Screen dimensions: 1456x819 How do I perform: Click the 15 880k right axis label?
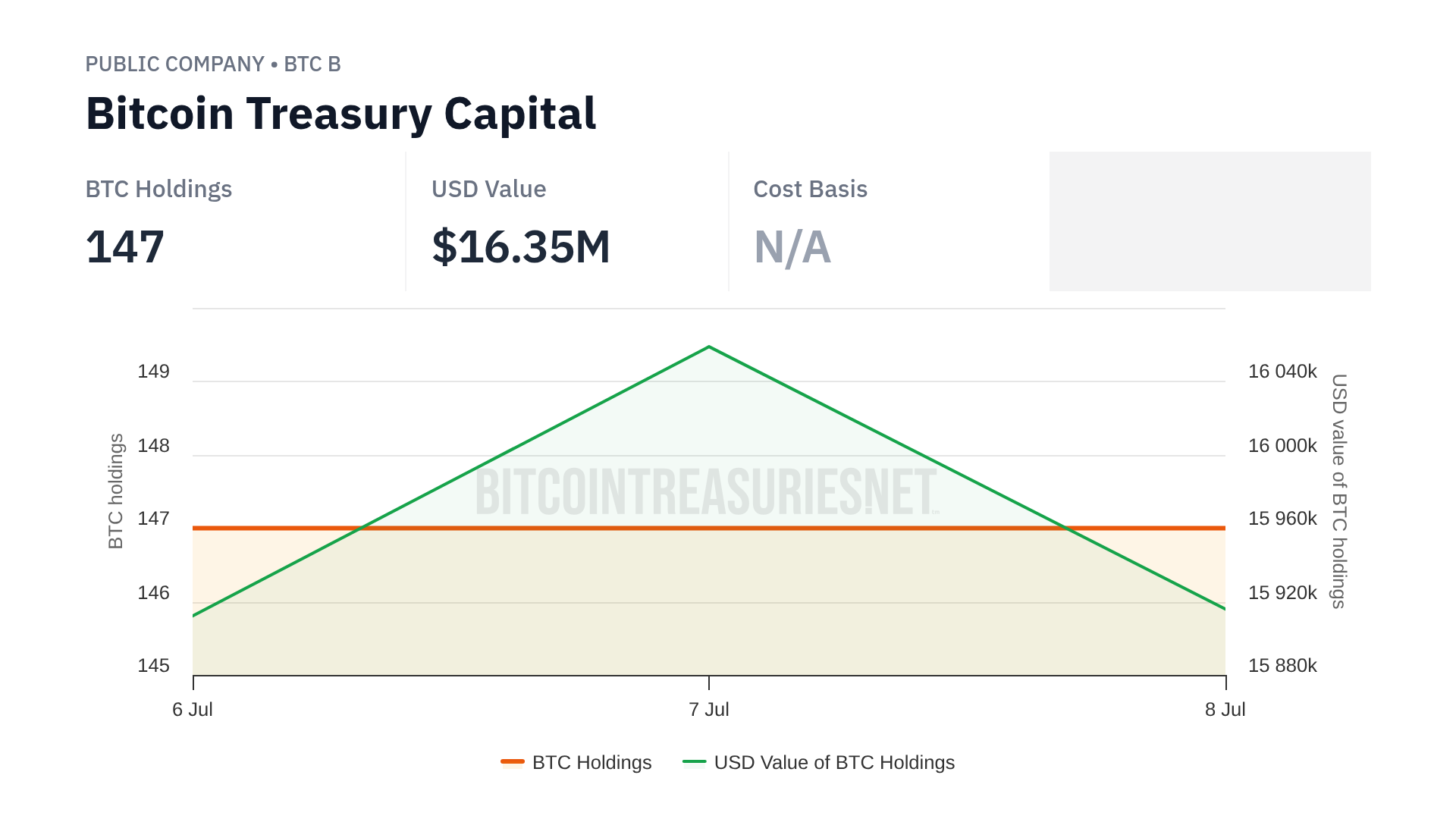click(1282, 666)
